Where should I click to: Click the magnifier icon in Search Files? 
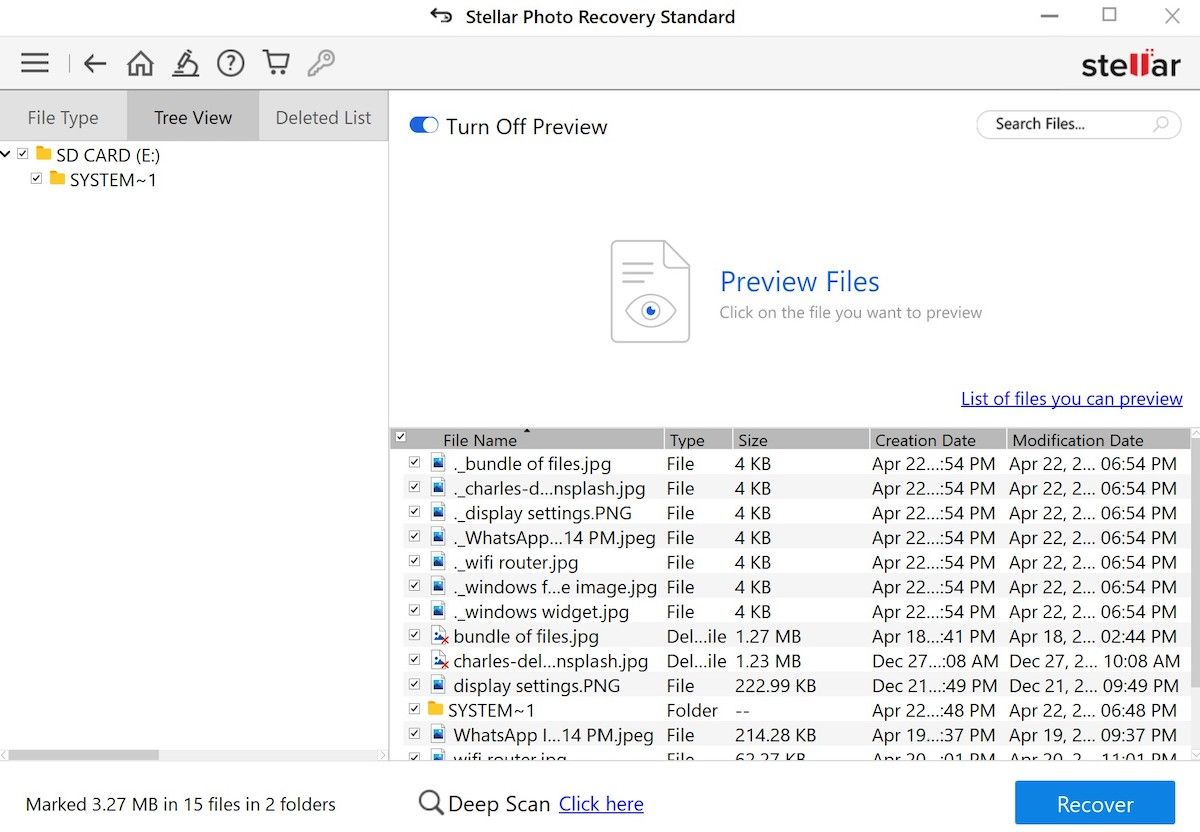click(1161, 125)
